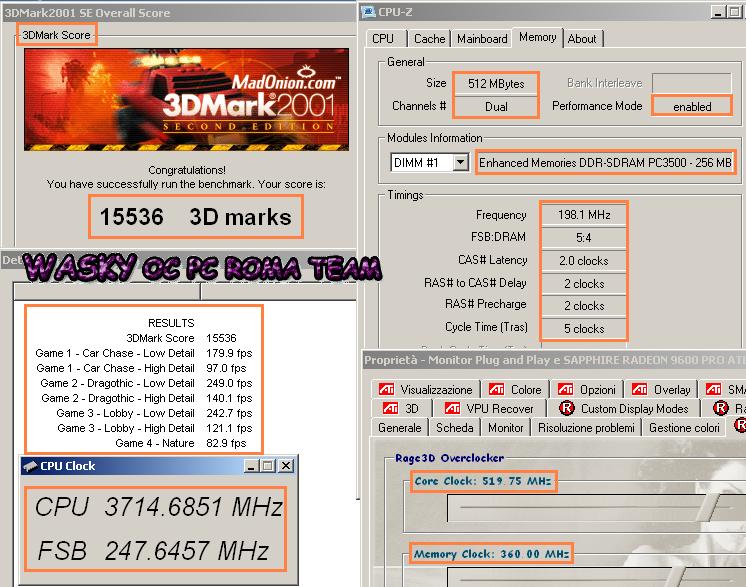Expand the DIMM #1 module dropdown
Screen dimensions: 746x587
pyautogui.click(x=460, y=163)
